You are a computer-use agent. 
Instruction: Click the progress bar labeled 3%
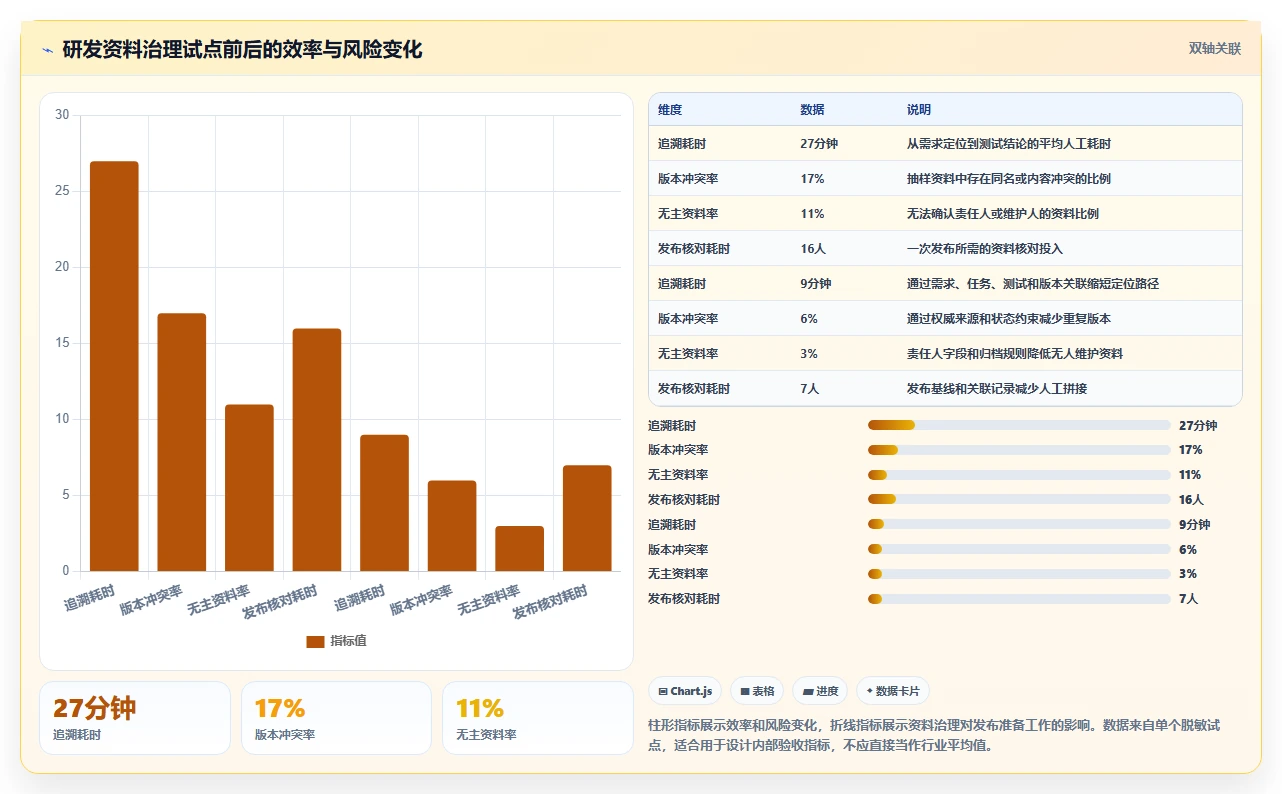click(x=1019, y=574)
